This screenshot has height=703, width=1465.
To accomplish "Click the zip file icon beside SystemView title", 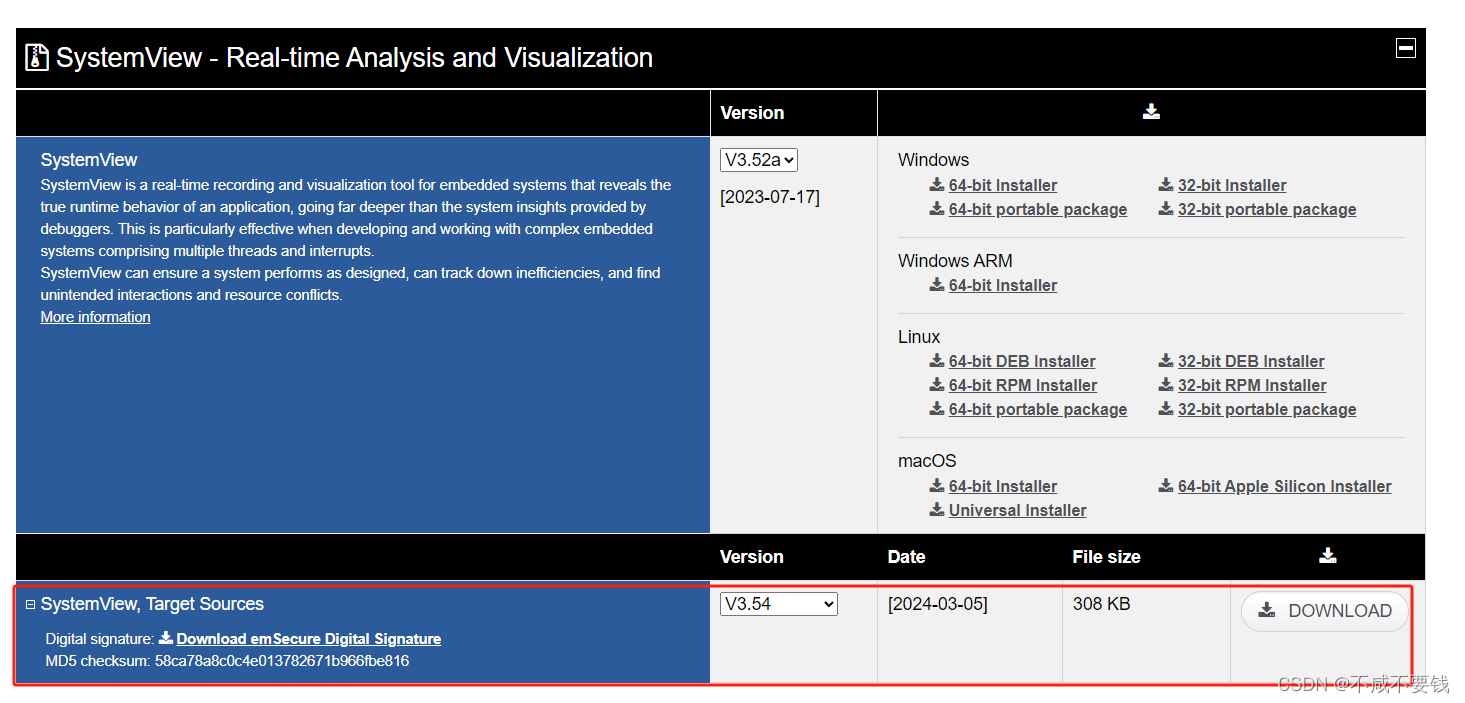I will 37,57.
